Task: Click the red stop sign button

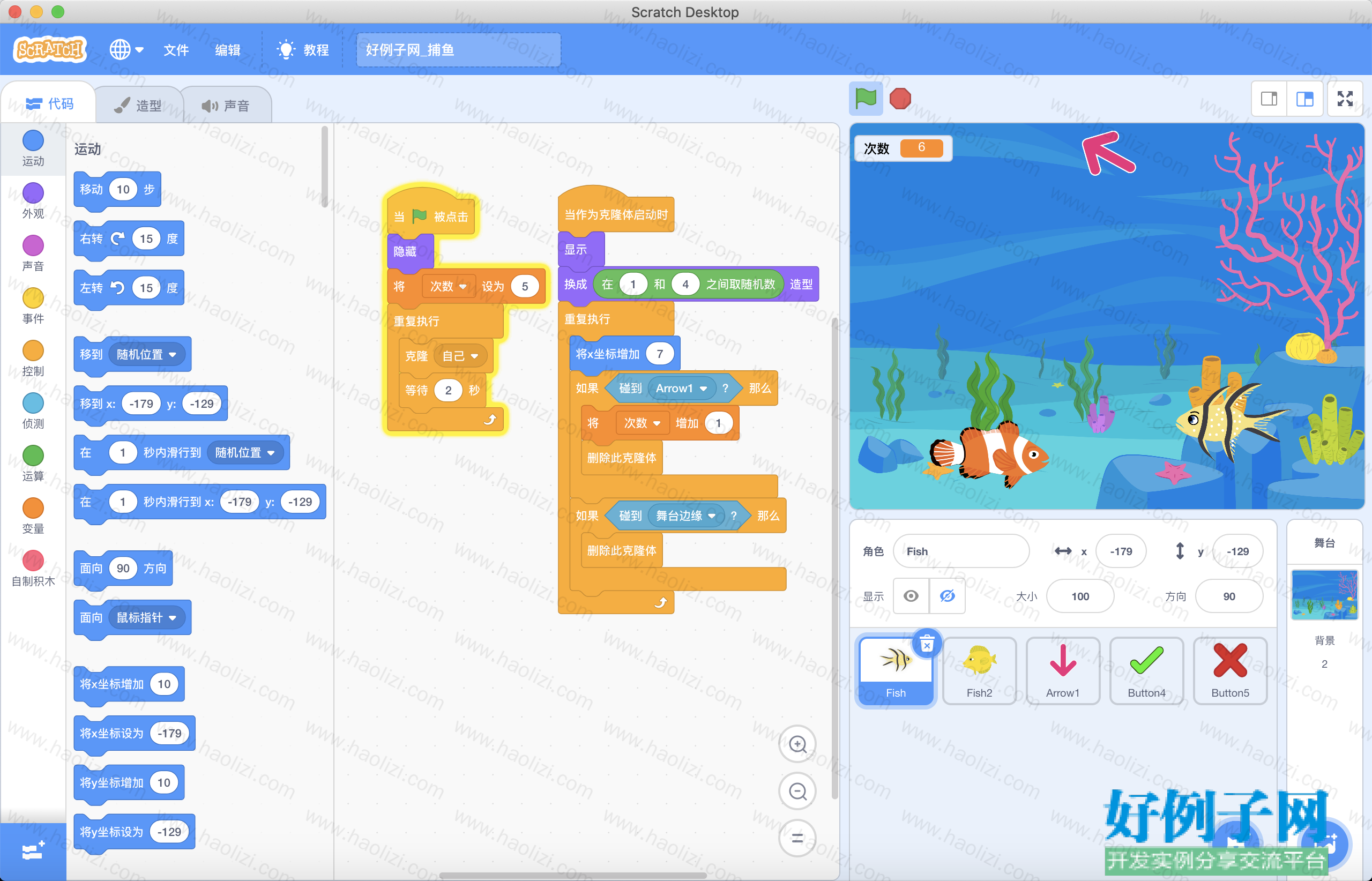Action: (900, 99)
